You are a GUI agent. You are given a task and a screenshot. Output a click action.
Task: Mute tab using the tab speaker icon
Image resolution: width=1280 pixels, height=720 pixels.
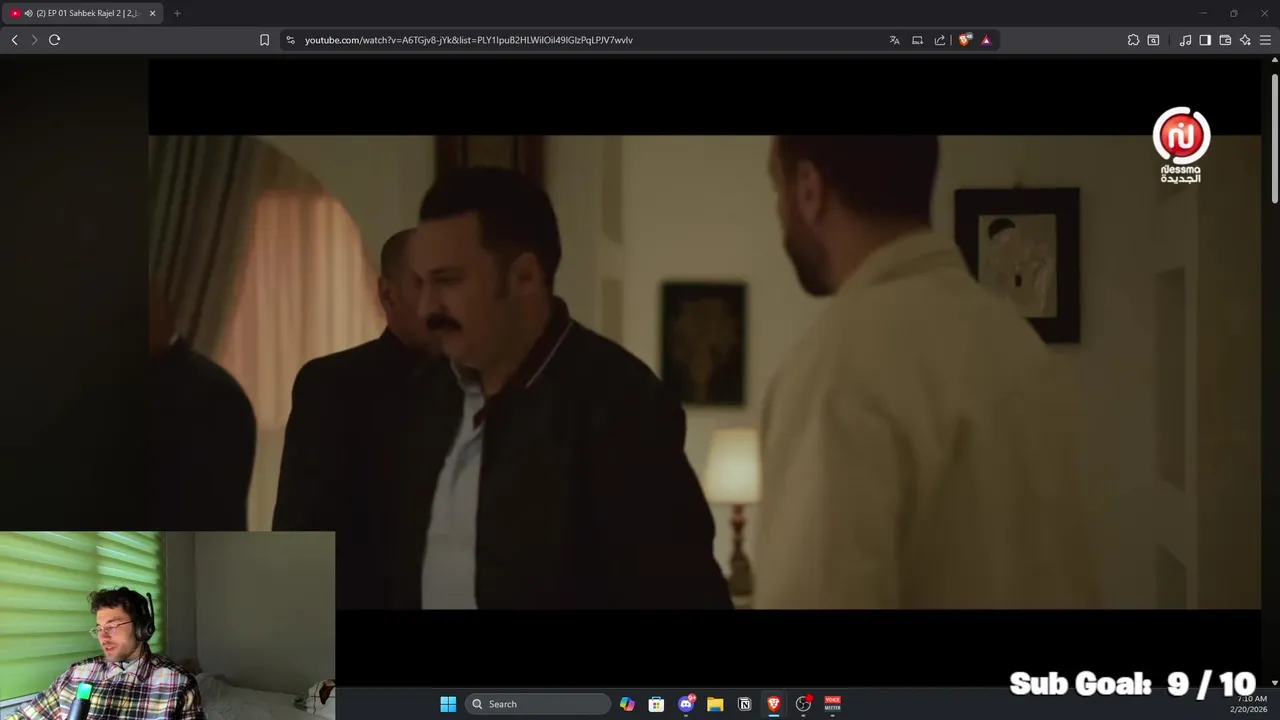(x=28, y=13)
